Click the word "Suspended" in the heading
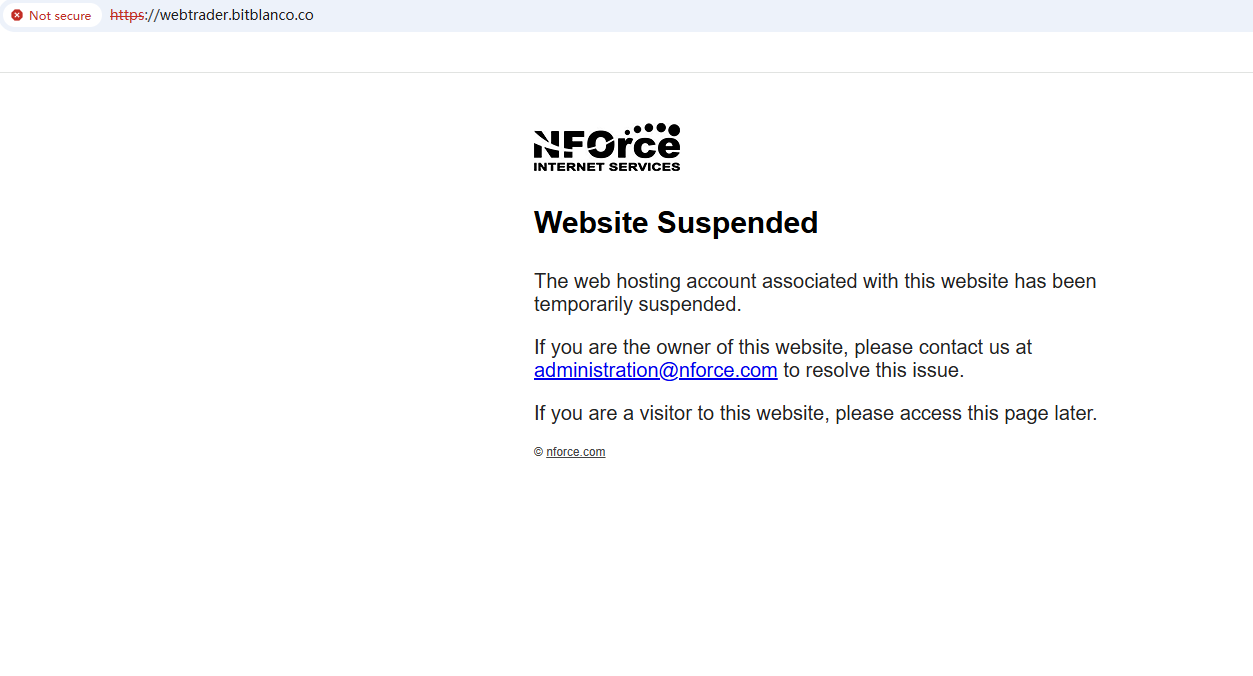This screenshot has width=1253, height=676. tap(737, 222)
